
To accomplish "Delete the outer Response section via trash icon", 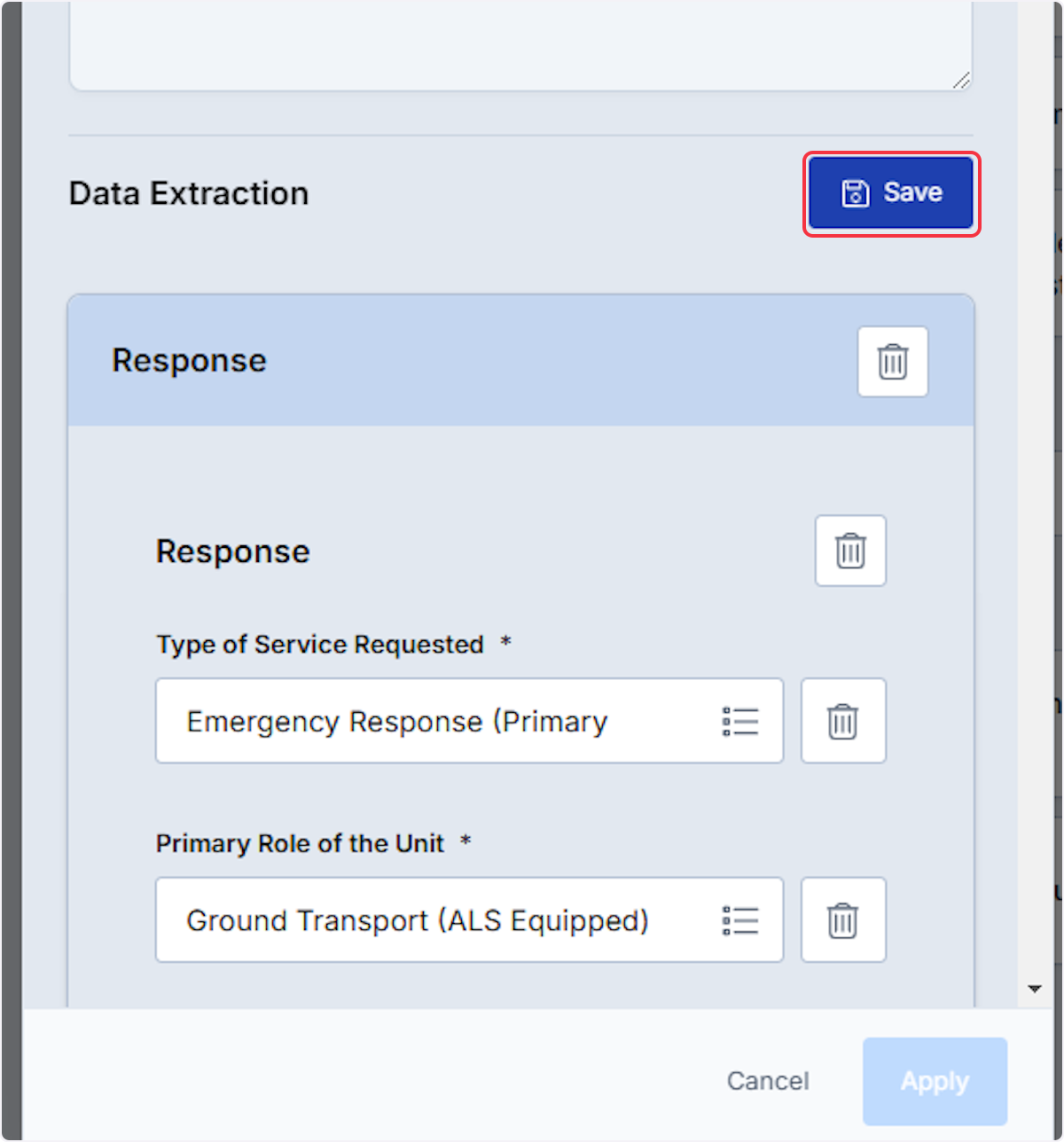I will coord(893,362).
